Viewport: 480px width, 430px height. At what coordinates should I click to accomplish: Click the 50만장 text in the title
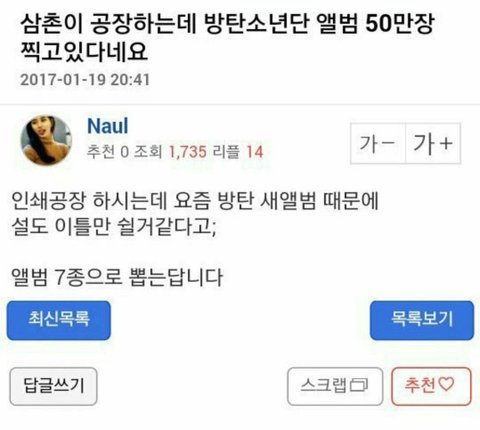coord(400,25)
